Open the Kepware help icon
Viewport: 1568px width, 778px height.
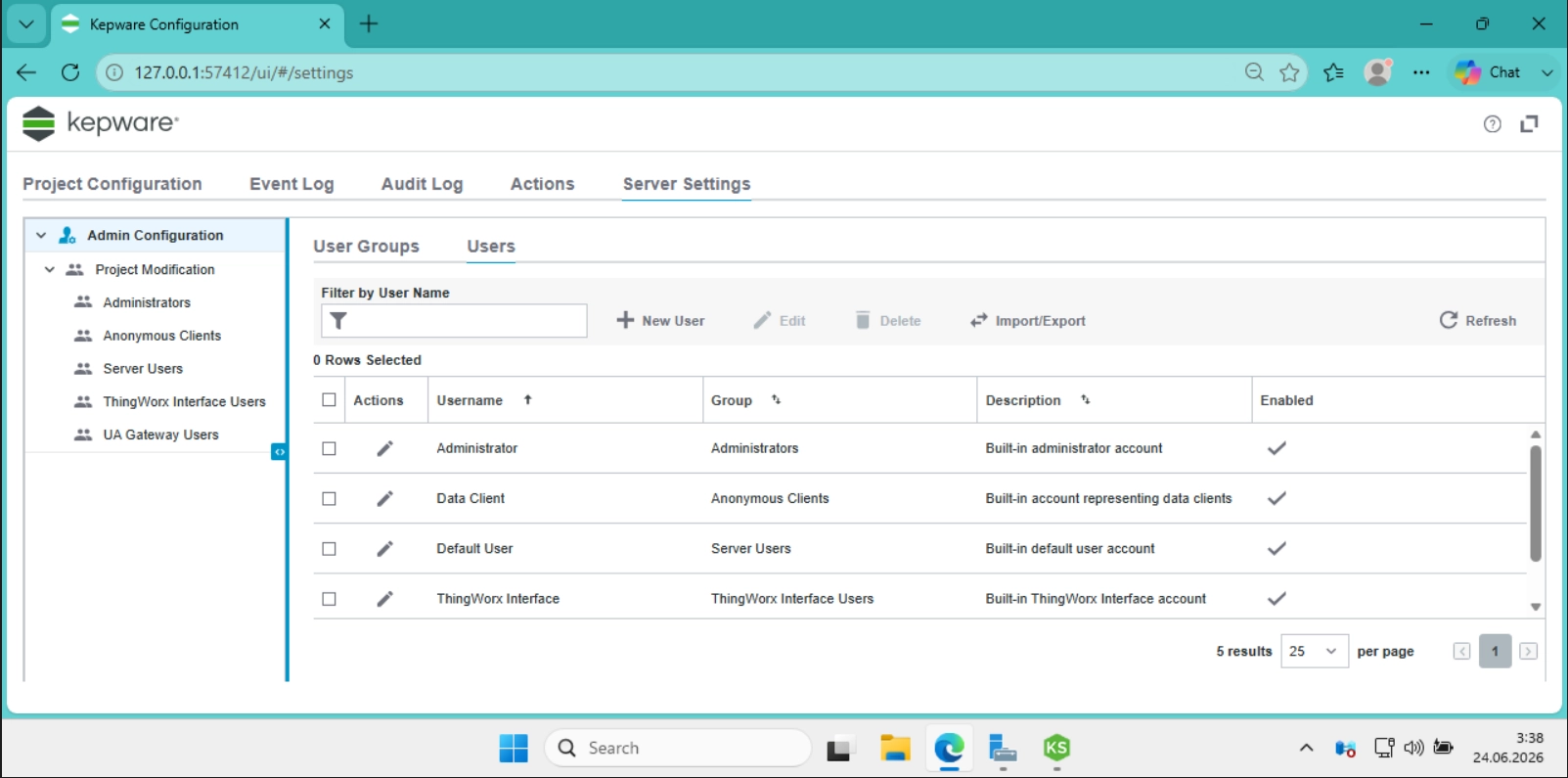(x=1492, y=124)
